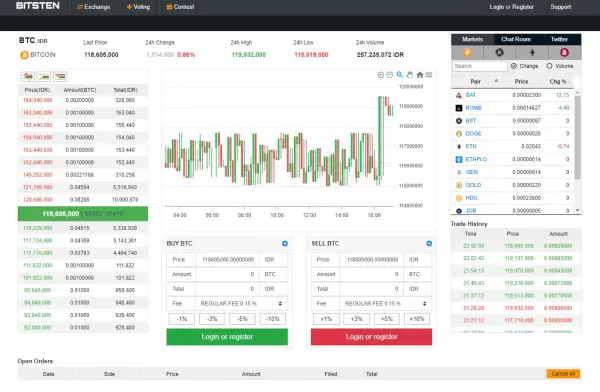Sort markets by Chg % column
The height and width of the screenshot is (392, 600).
[x=558, y=81]
